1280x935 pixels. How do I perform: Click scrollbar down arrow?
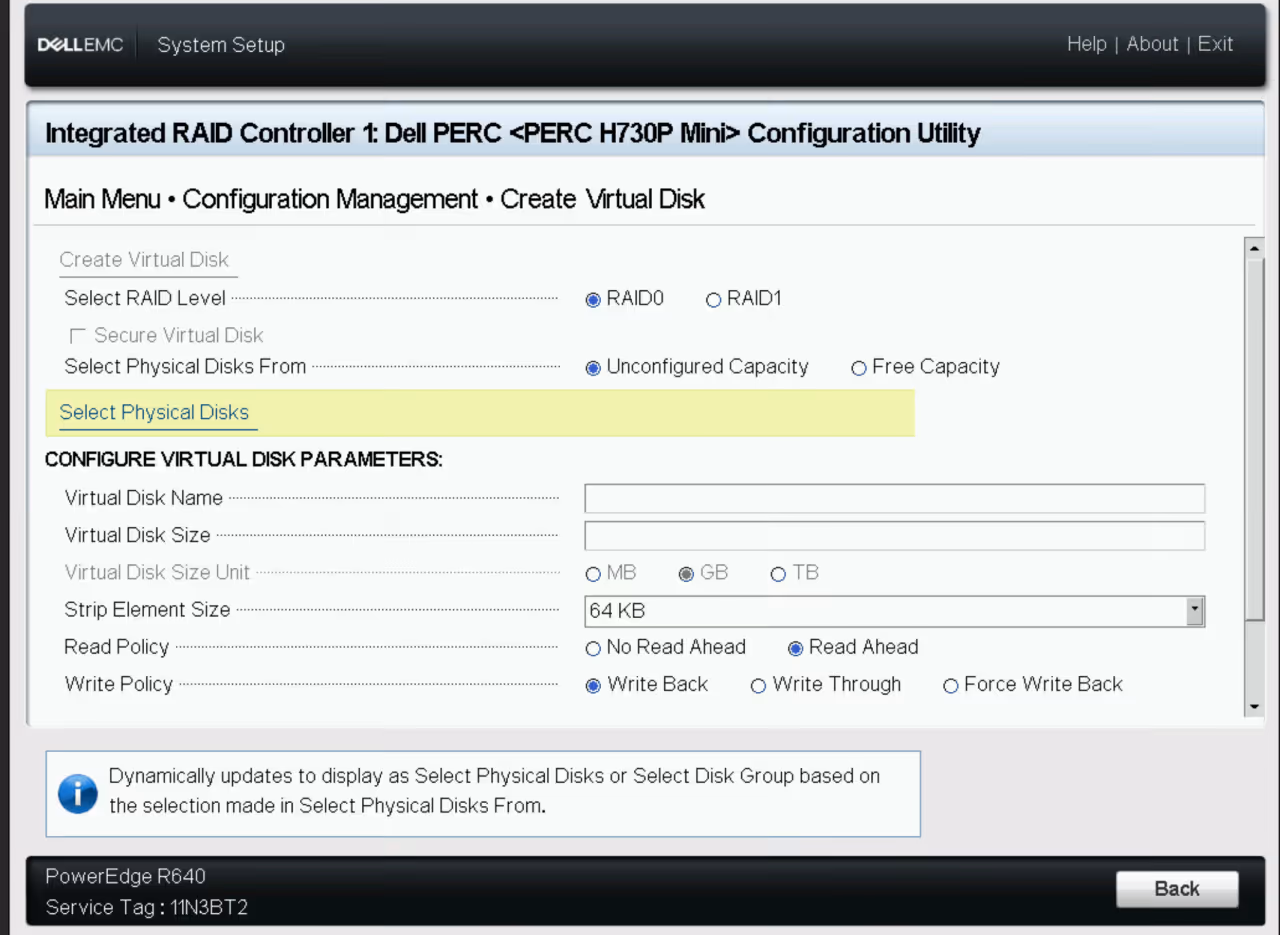(x=1254, y=707)
